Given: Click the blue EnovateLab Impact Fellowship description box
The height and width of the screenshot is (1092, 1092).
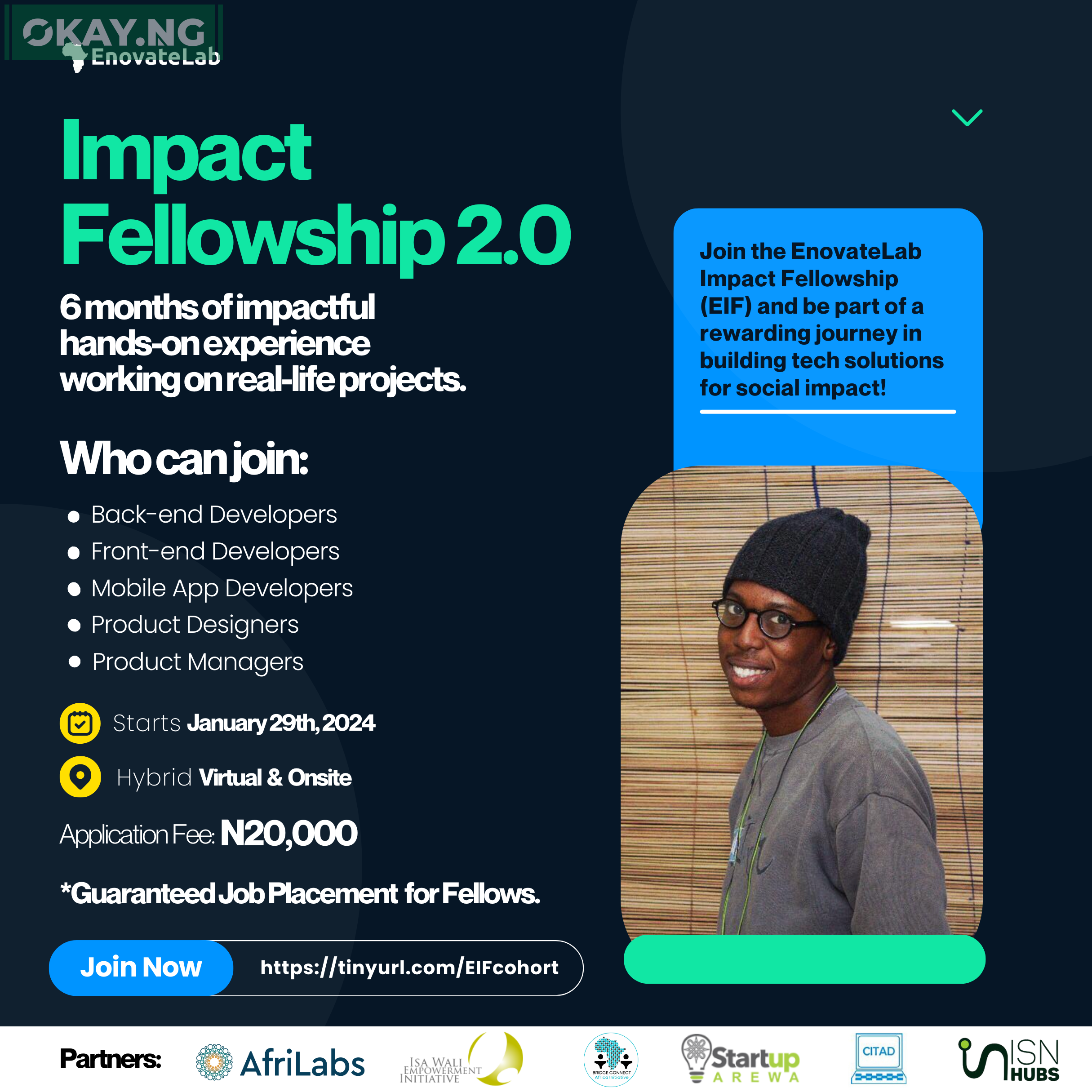Looking at the screenshot, I should 827,328.
